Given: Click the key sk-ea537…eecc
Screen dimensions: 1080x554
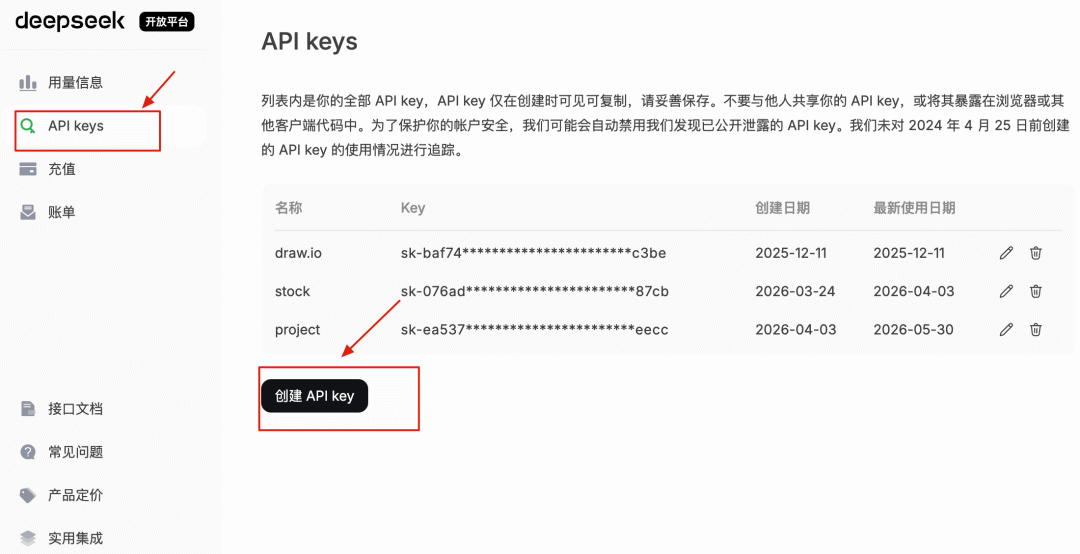Looking at the screenshot, I should click(534, 329).
